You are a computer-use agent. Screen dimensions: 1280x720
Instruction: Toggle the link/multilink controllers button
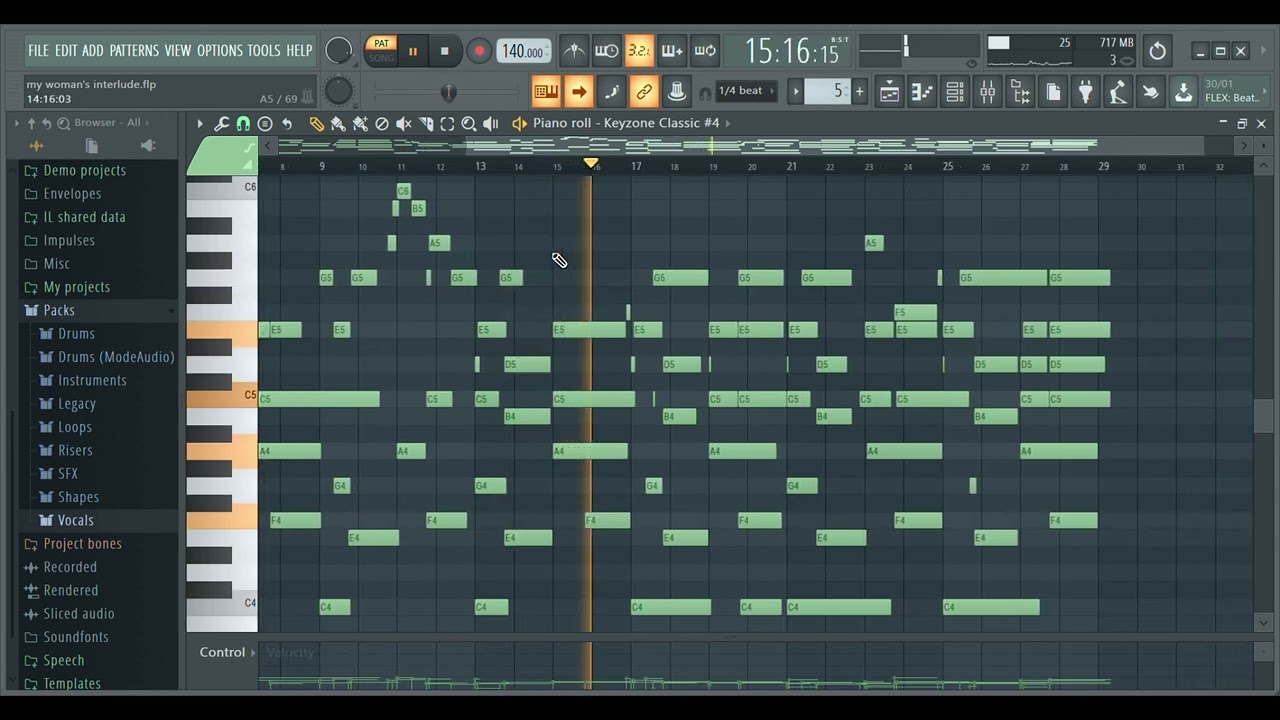644,92
